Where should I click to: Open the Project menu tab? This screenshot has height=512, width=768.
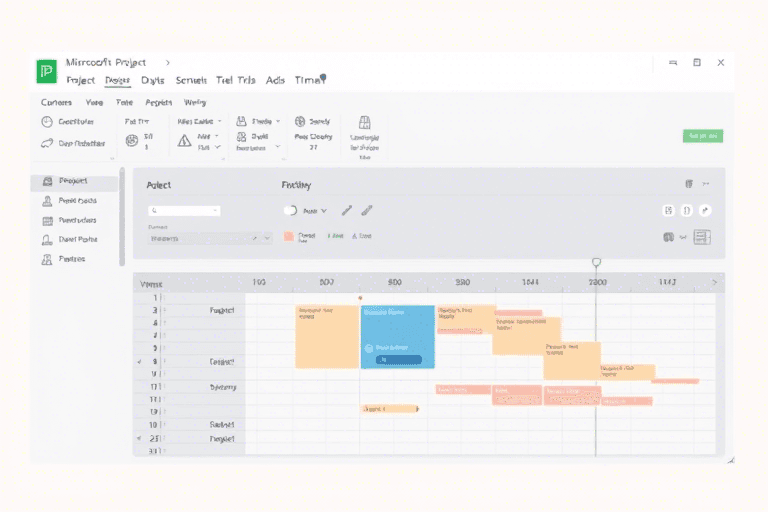80,80
